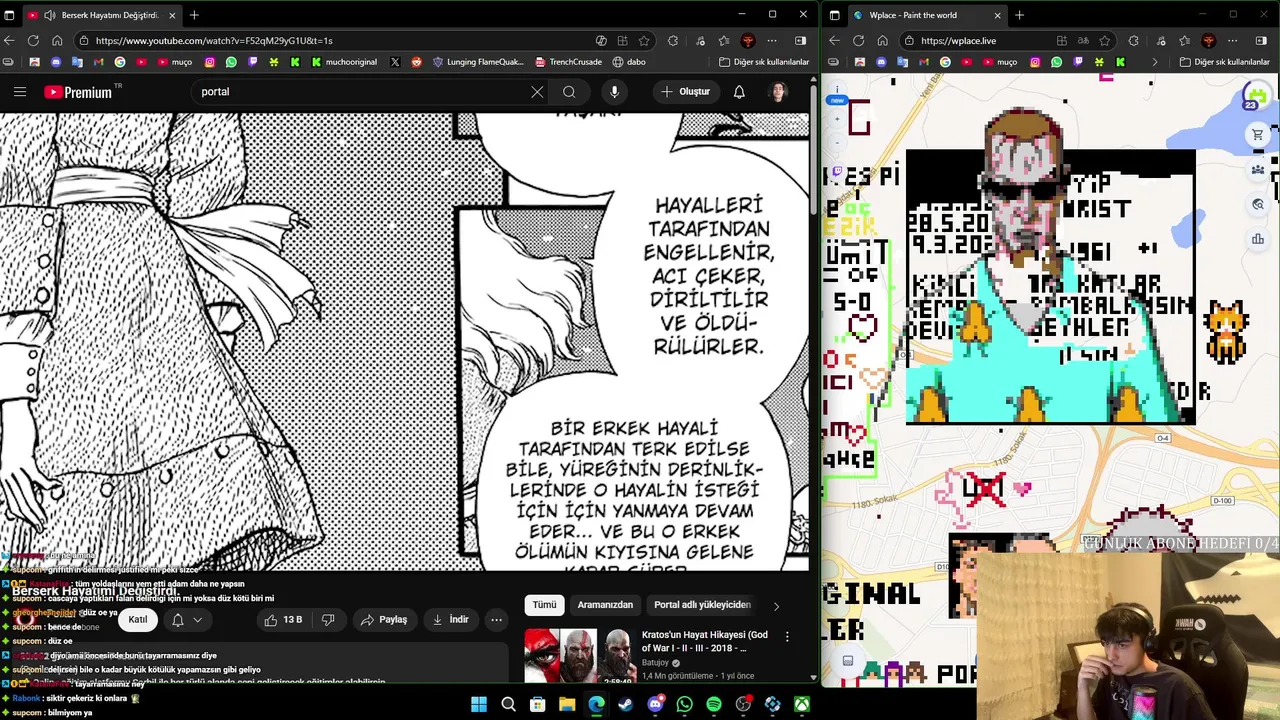This screenshot has width=1280, height=720.
Task: Open options for Kratos'un Hayat Hikayesi video
Action: [x=787, y=637]
